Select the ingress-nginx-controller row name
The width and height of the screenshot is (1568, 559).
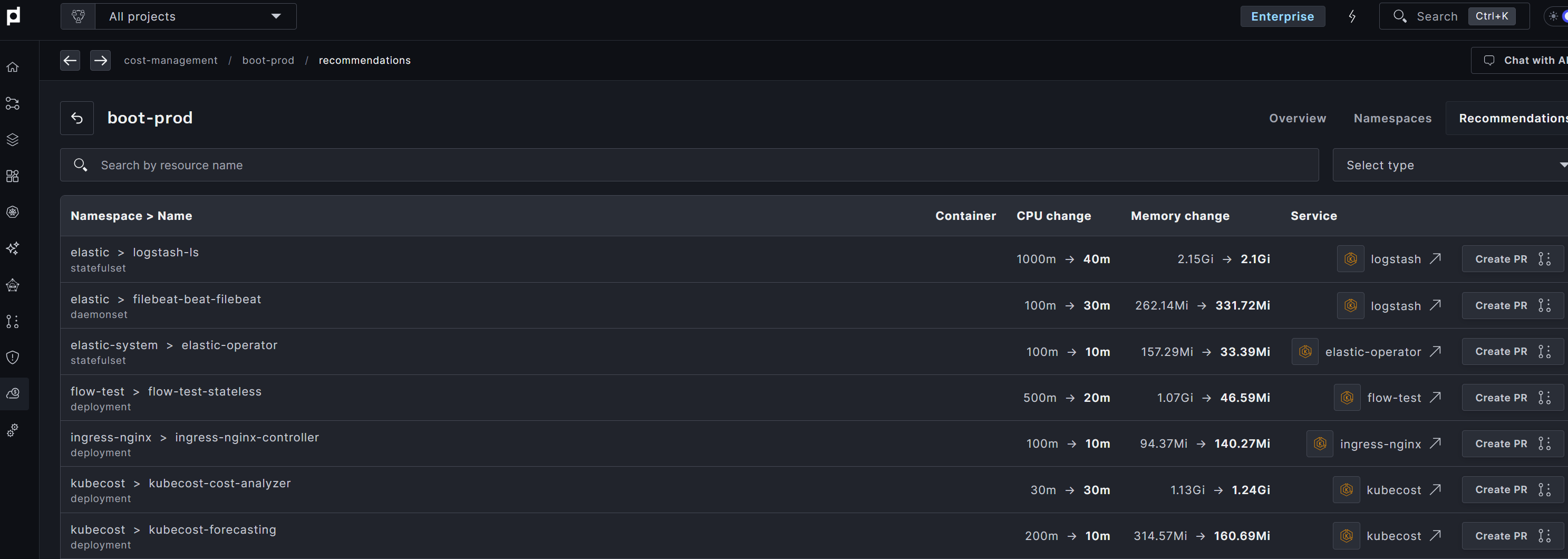[247, 437]
